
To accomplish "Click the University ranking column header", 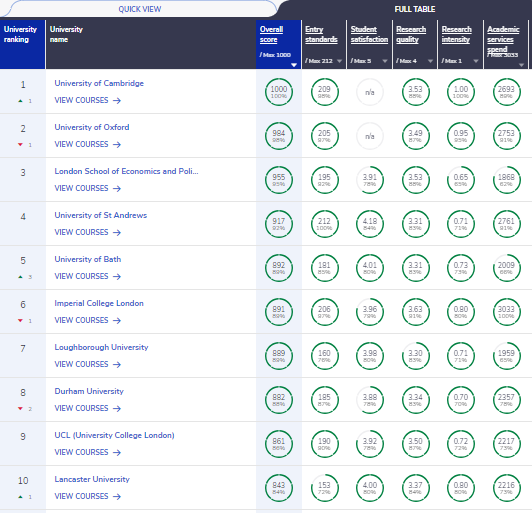I will tap(22, 44).
